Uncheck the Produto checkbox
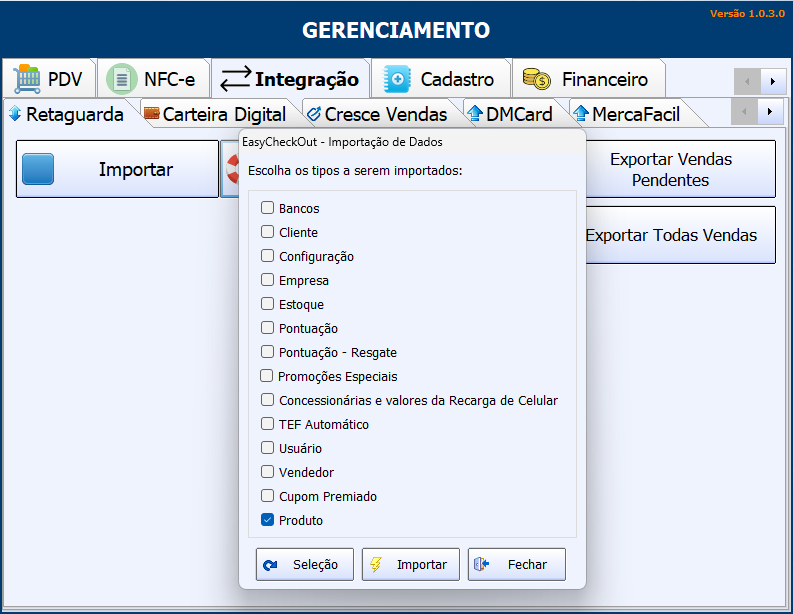This screenshot has height=614, width=794. pyautogui.click(x=267, y=520)
